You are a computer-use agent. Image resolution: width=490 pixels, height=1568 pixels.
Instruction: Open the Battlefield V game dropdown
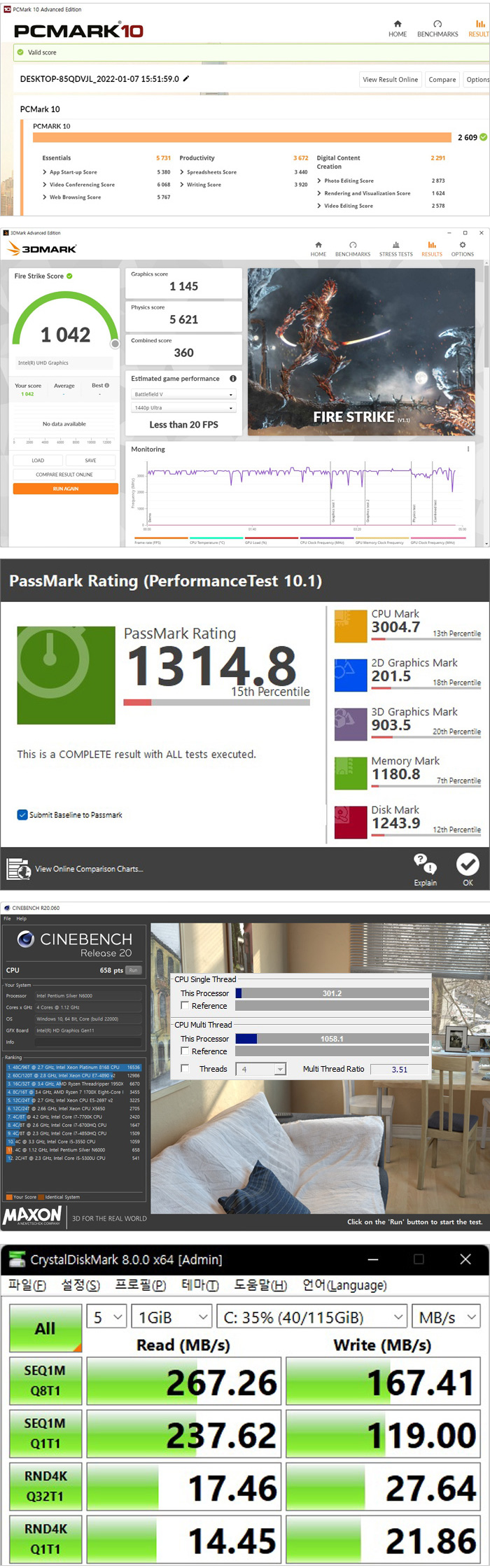pos(184,394)
